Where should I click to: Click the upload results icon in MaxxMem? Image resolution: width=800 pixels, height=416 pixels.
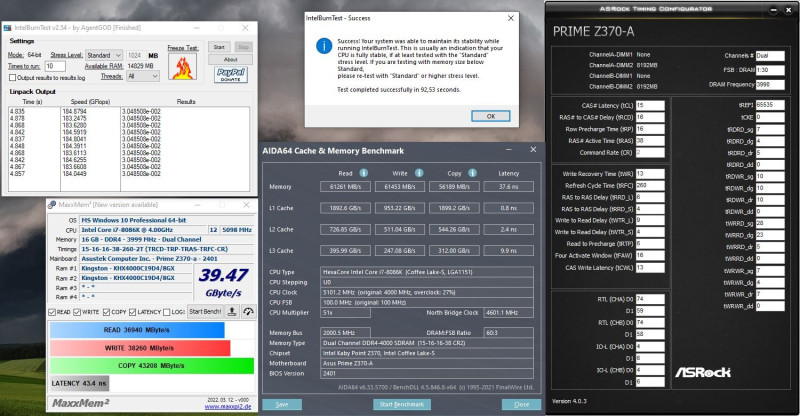(232, 311)
